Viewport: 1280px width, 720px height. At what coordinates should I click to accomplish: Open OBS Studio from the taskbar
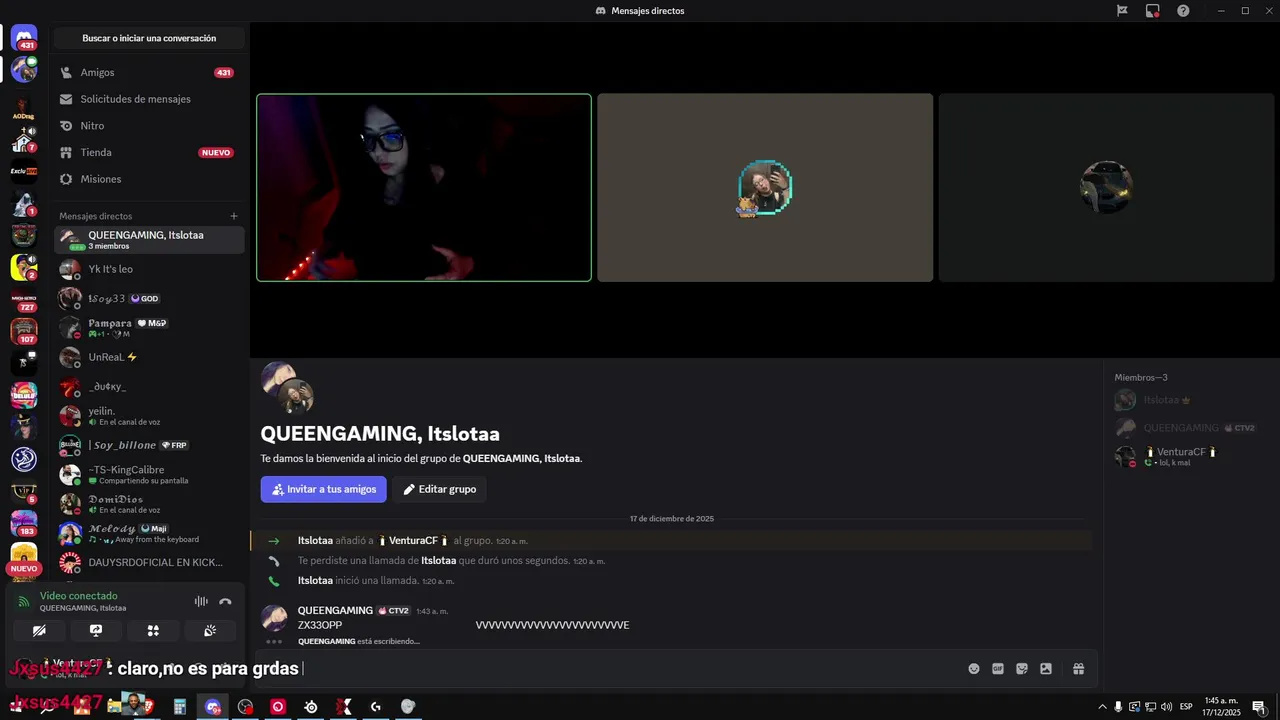(246, 707)
